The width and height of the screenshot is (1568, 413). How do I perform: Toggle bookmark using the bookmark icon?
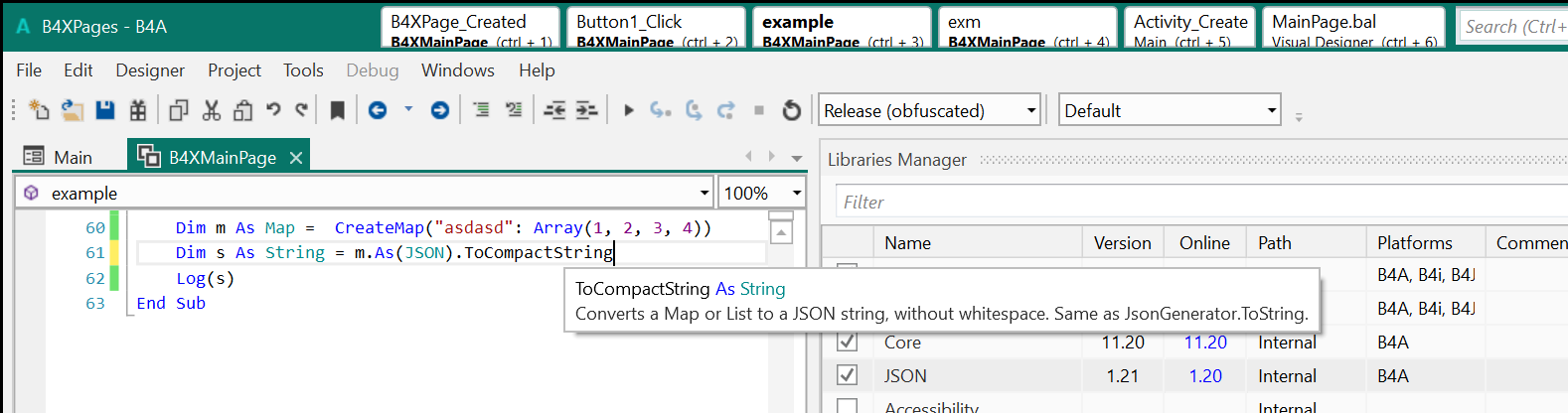338,110
